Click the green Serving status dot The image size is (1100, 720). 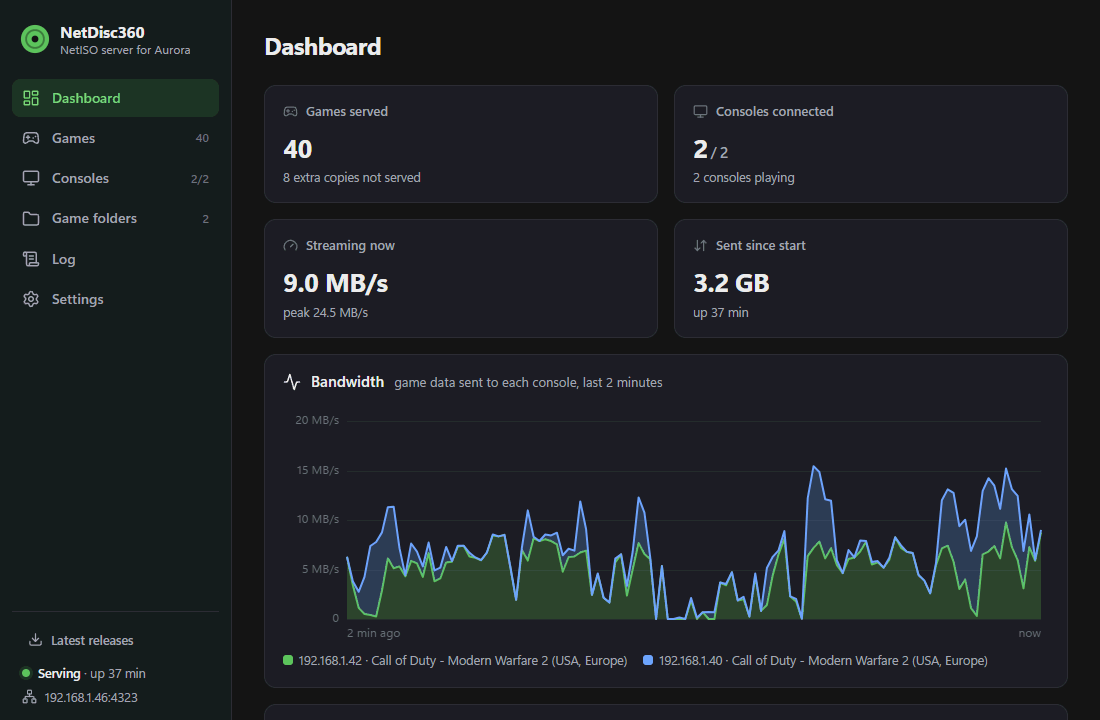click(x=26, y=673)
